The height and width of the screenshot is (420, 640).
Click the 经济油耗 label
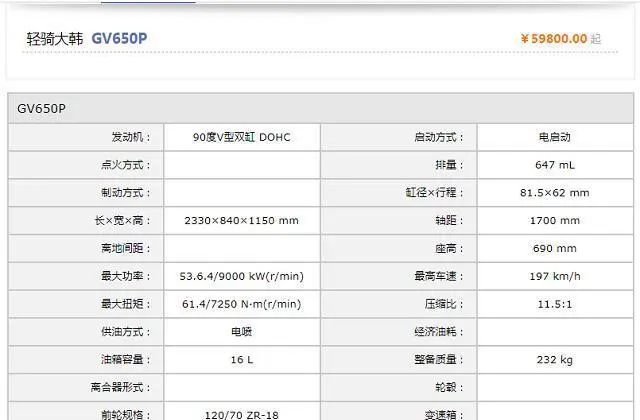(x=439, y=331)
